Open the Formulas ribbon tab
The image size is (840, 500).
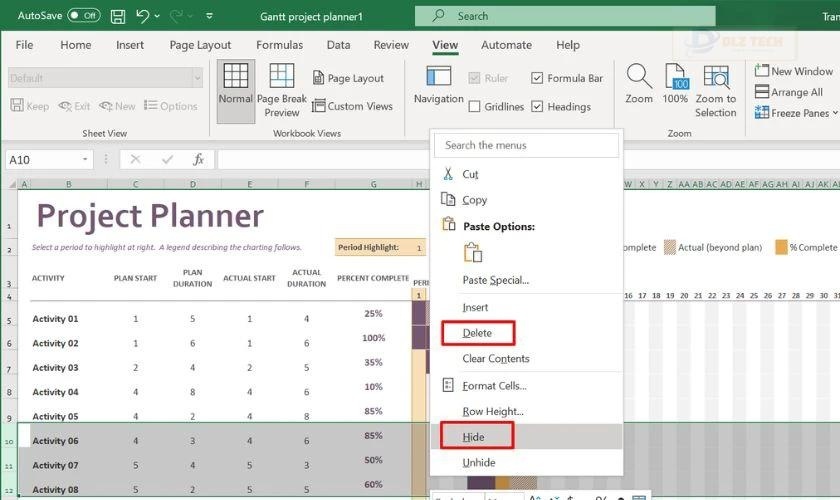coord(279,45)
